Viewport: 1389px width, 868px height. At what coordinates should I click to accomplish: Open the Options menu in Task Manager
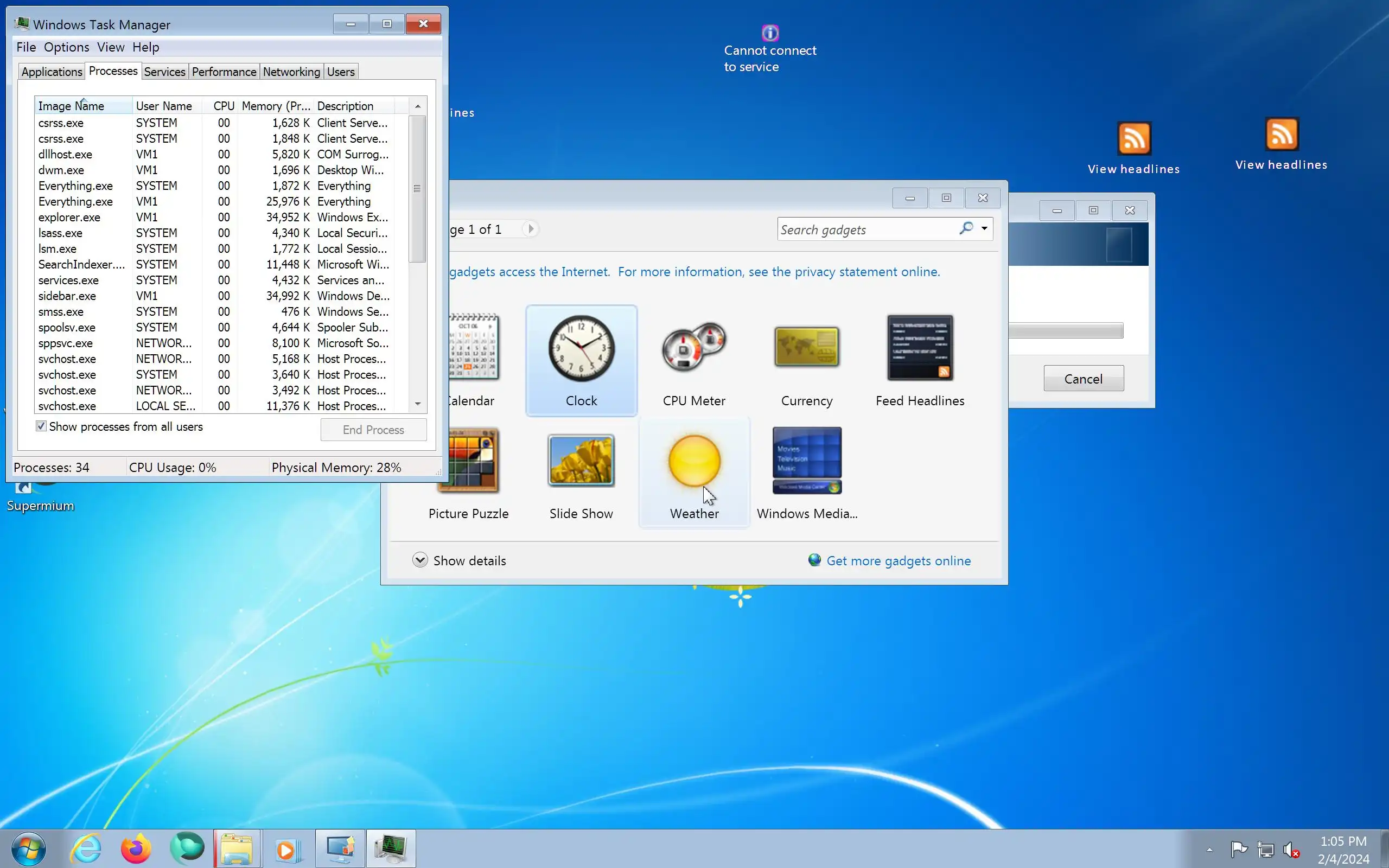click(x=66, y=47)
